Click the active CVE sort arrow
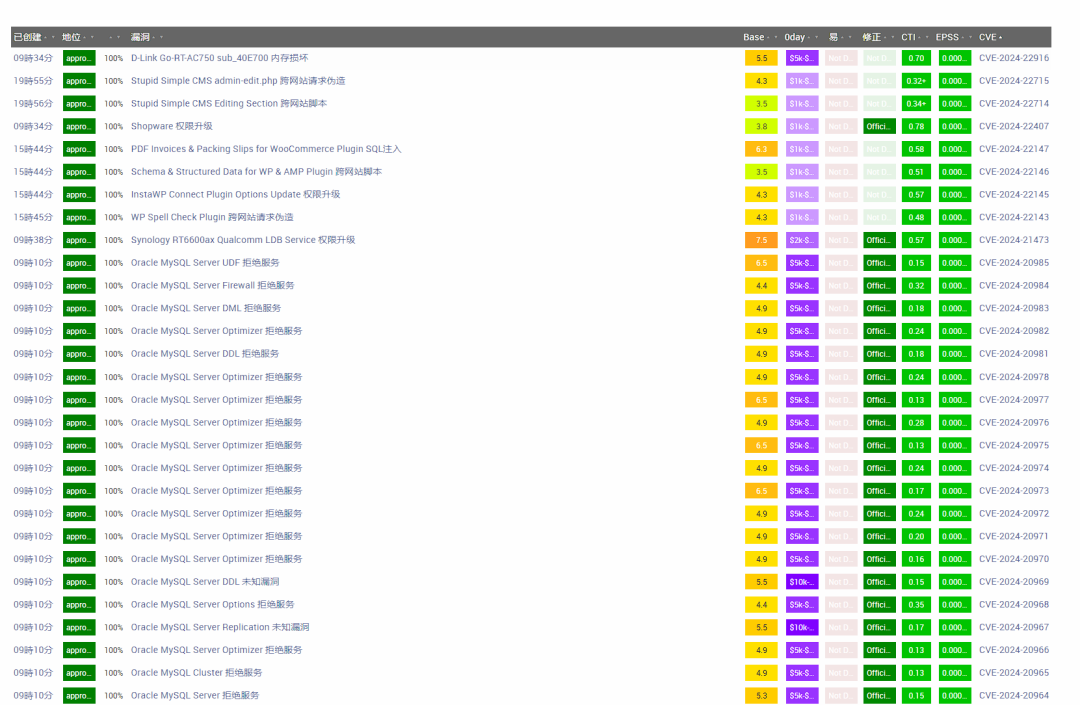 1000,37
